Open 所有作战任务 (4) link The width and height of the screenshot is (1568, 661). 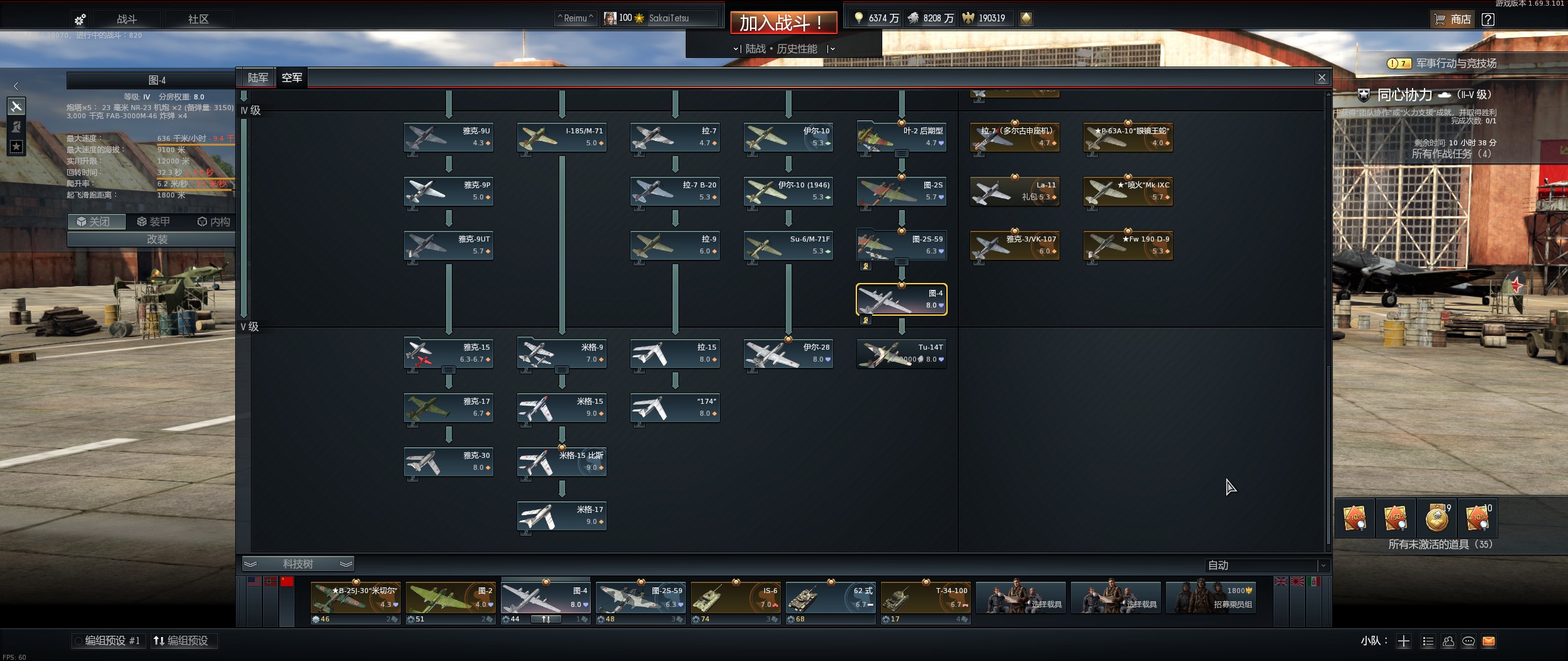click(1452, 154)
